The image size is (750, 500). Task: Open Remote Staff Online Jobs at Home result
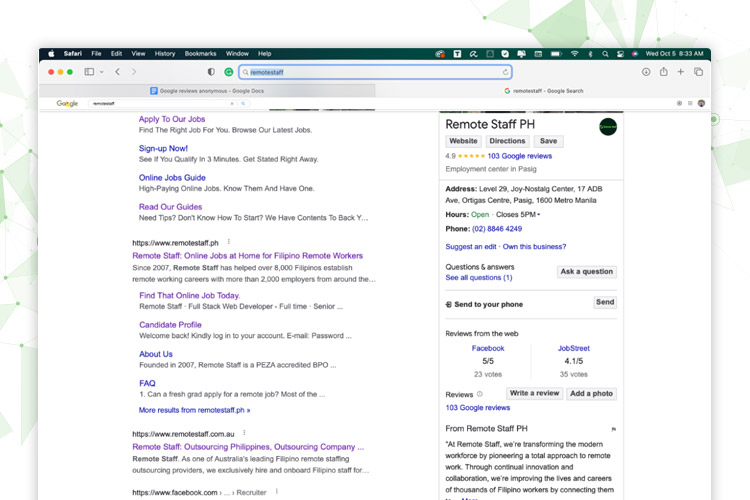[x=247, y=256]
